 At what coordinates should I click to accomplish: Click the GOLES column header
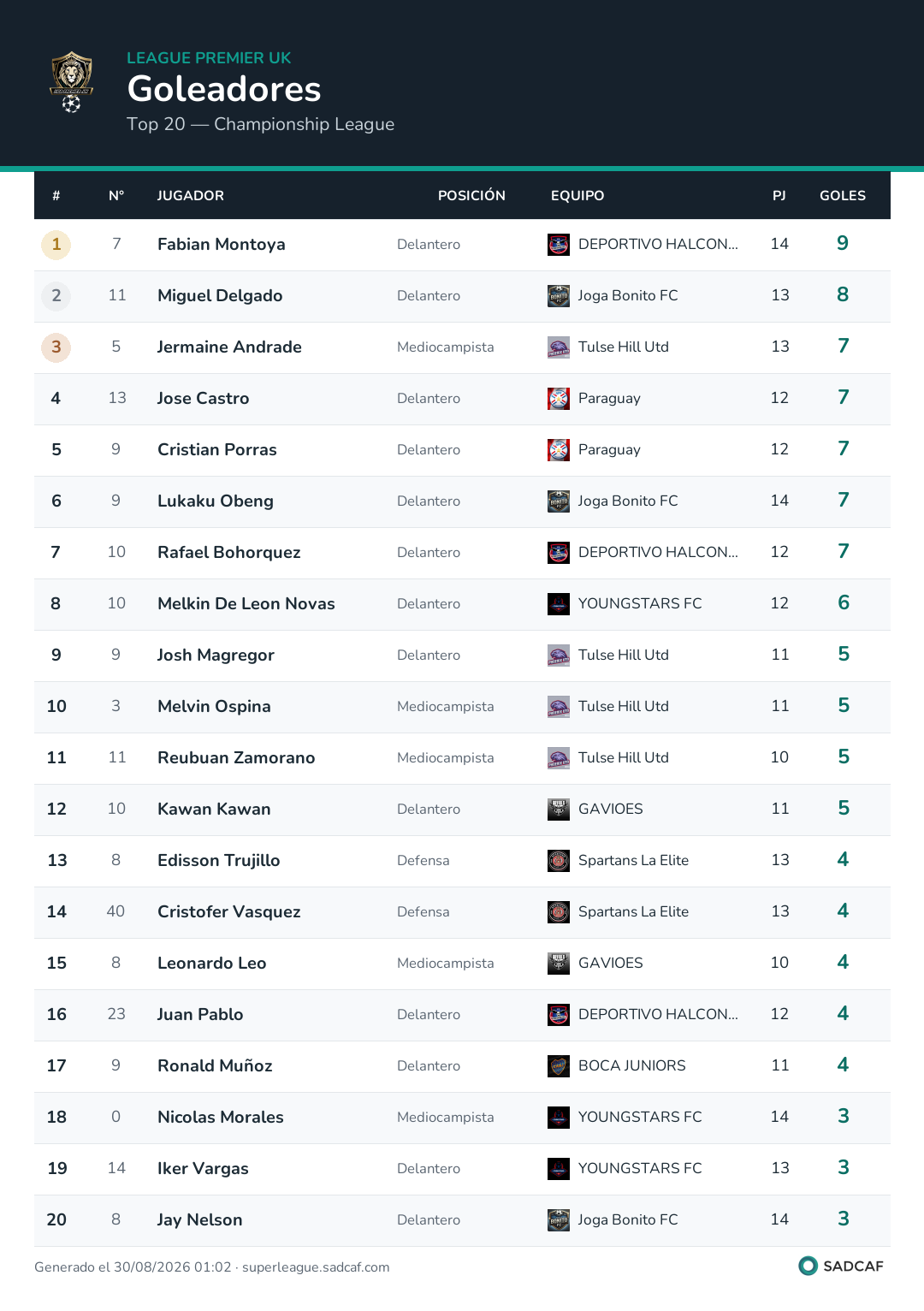tap(843, 196)
